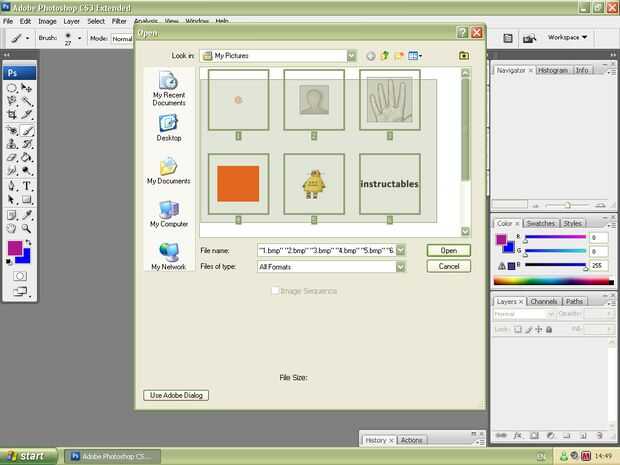
Task: Open the painting Mode dropdown
Action: [x=122, y=39]
